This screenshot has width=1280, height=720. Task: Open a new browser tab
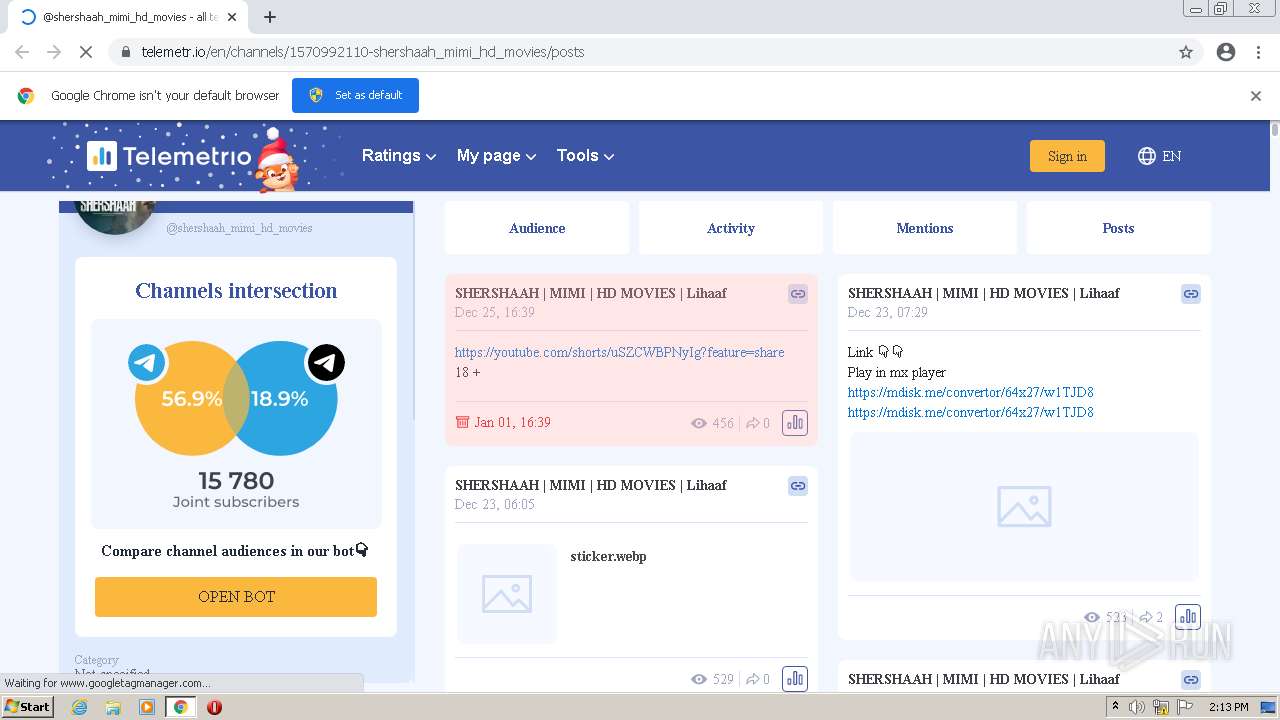pyautogui.click(x=270, y=17)
